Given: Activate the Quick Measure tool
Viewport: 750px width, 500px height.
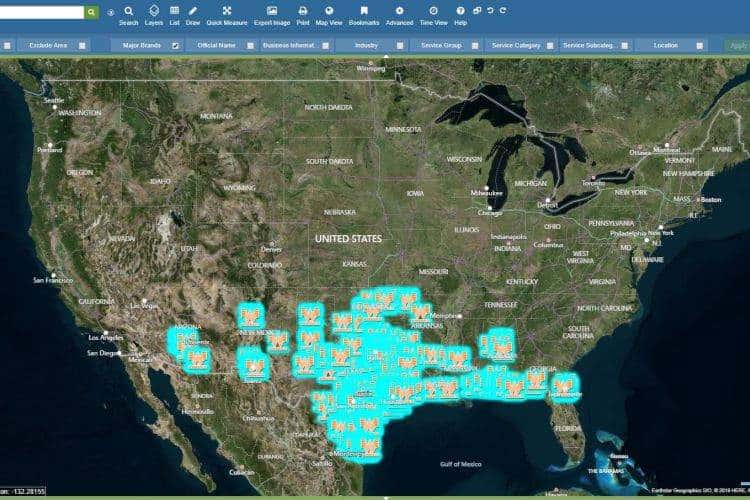Looking at the screenshot, I should [227, 16].
